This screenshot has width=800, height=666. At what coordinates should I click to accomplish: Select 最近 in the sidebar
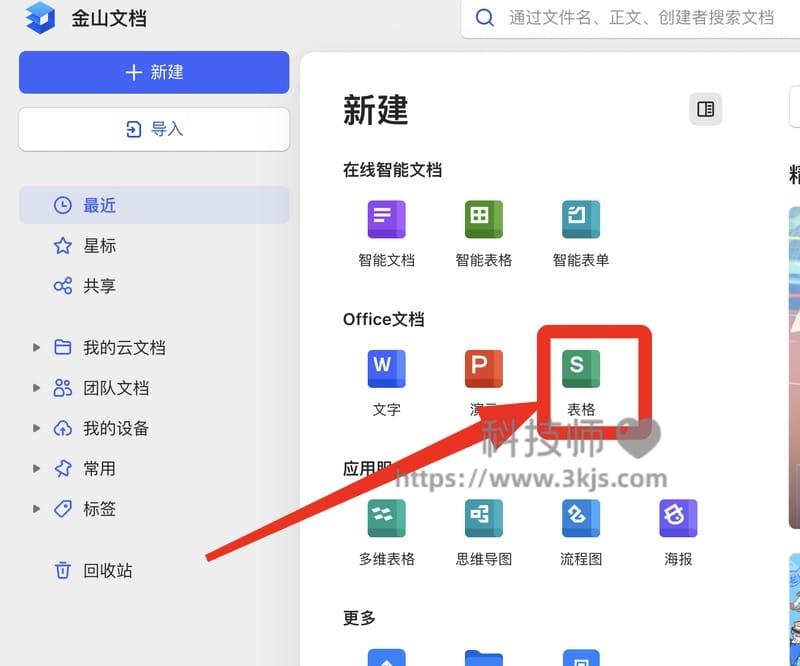tap(154, 205)
